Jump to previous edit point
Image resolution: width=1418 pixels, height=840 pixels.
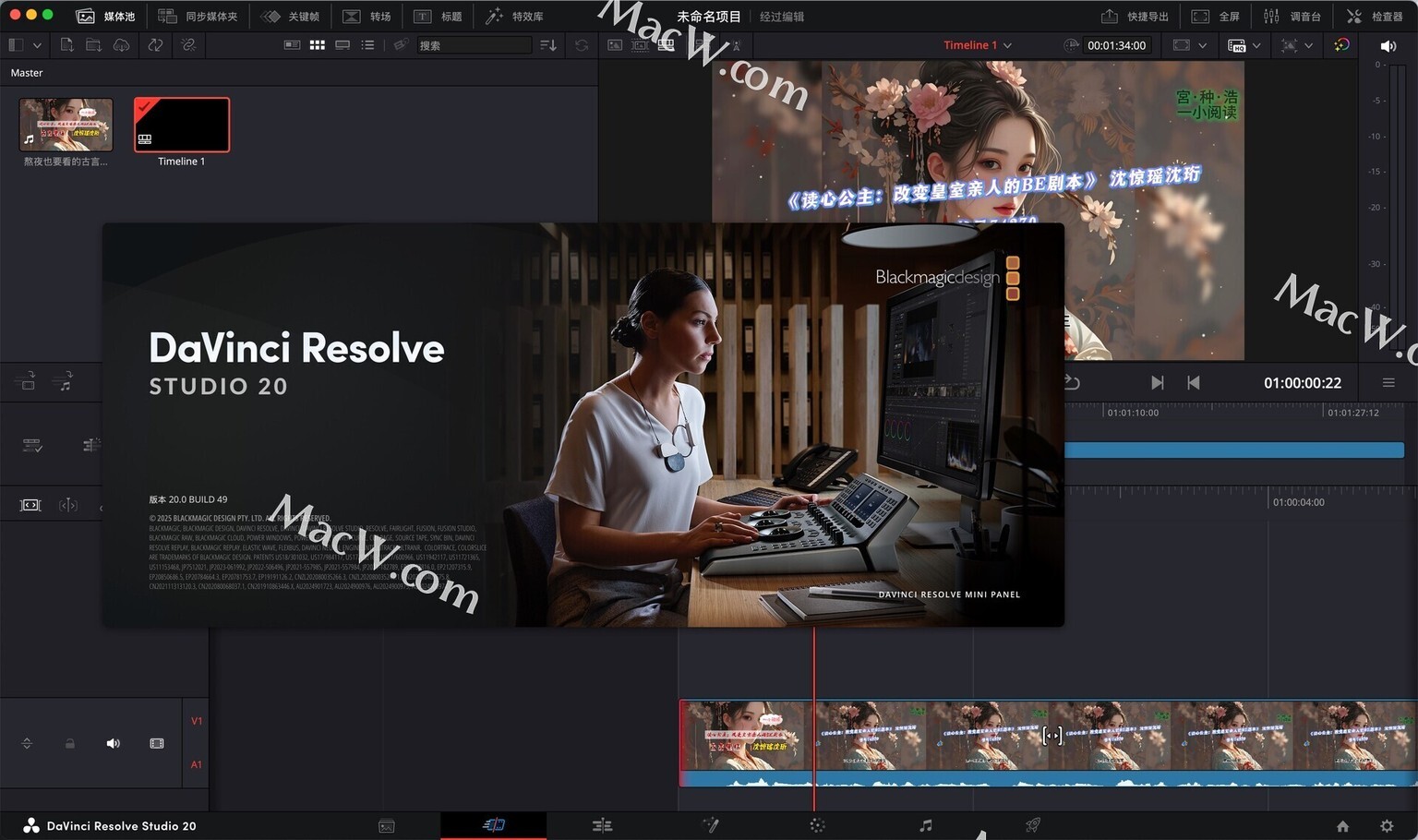pos(1194,382)
